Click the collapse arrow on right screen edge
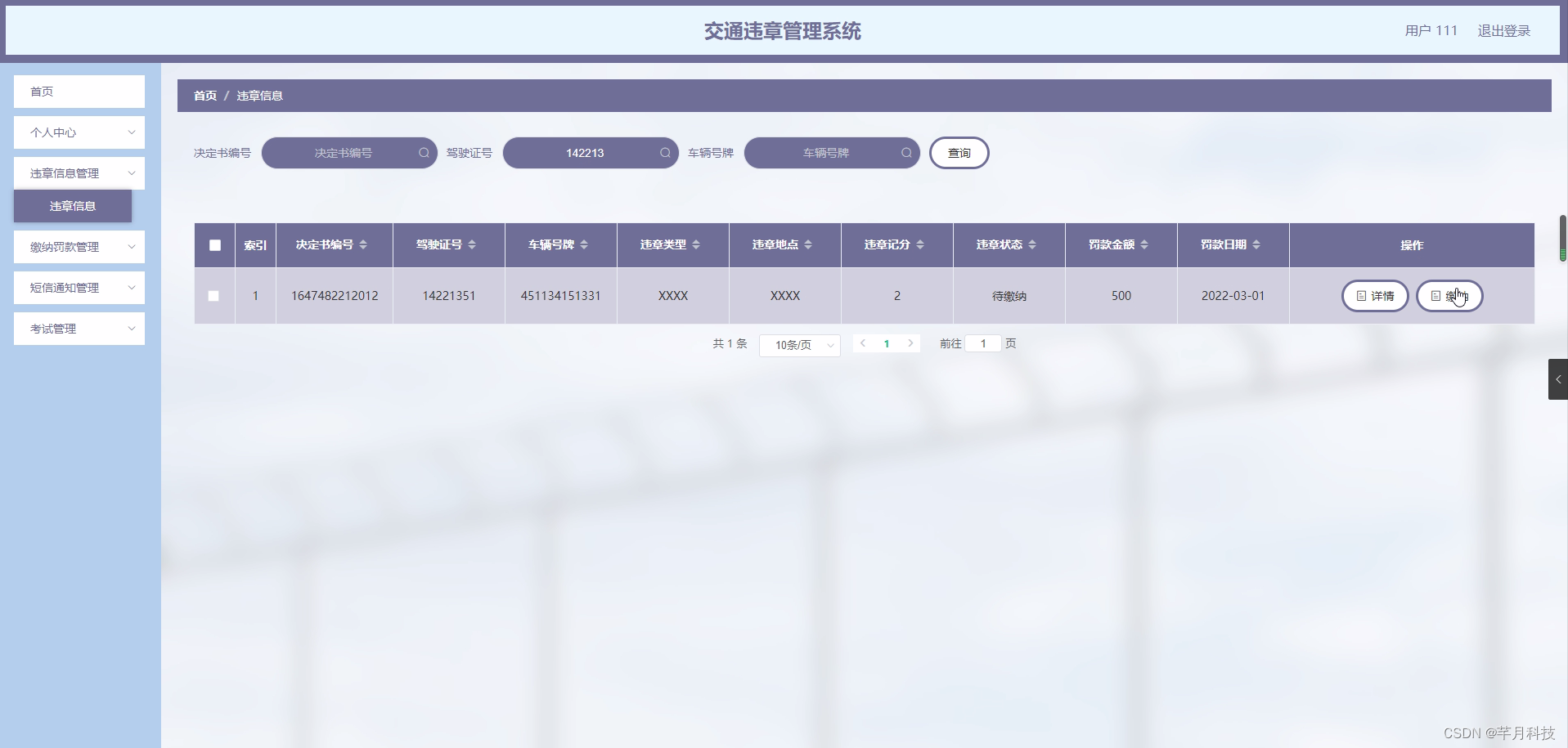1568x748 pixels. (1559, 378)
